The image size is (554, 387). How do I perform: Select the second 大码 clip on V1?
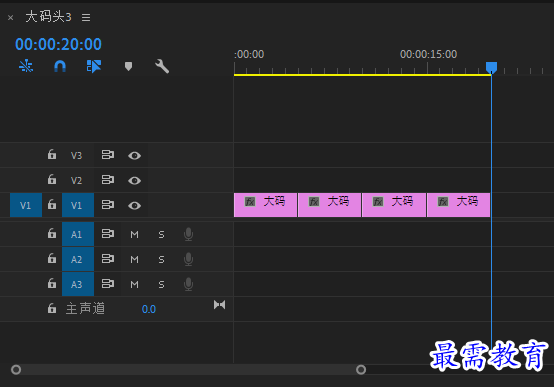[330, 205]
